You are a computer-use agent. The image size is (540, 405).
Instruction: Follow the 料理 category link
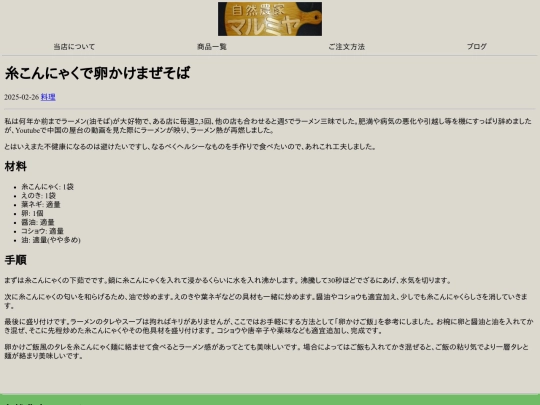[48, 97]
